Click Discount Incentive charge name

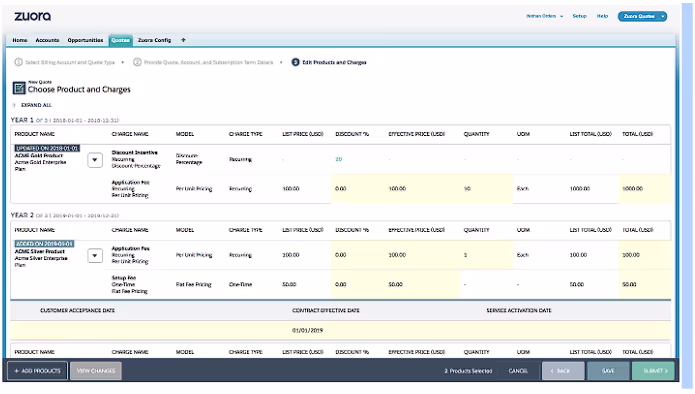click(x=134, y=152)
